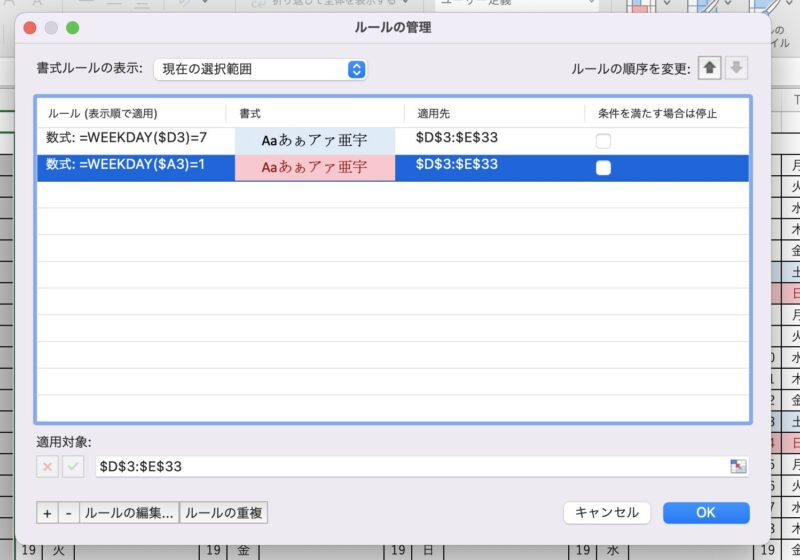Move selected rule down with arrow

click(736, 68)
